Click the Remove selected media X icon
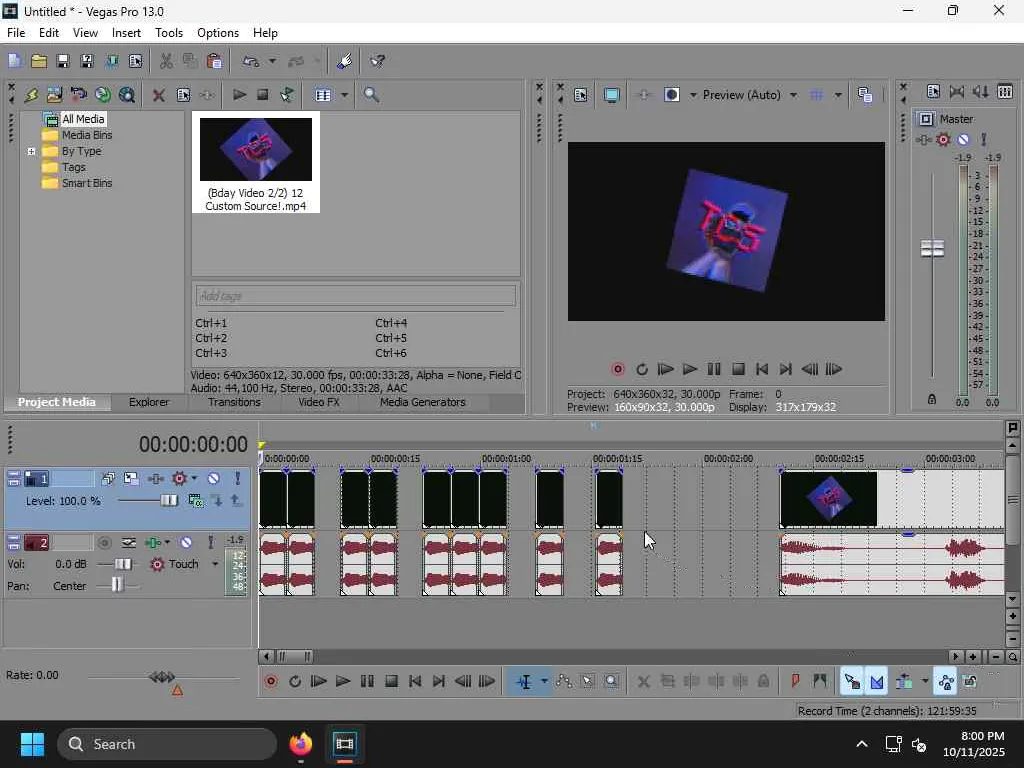 coord(158,95)
